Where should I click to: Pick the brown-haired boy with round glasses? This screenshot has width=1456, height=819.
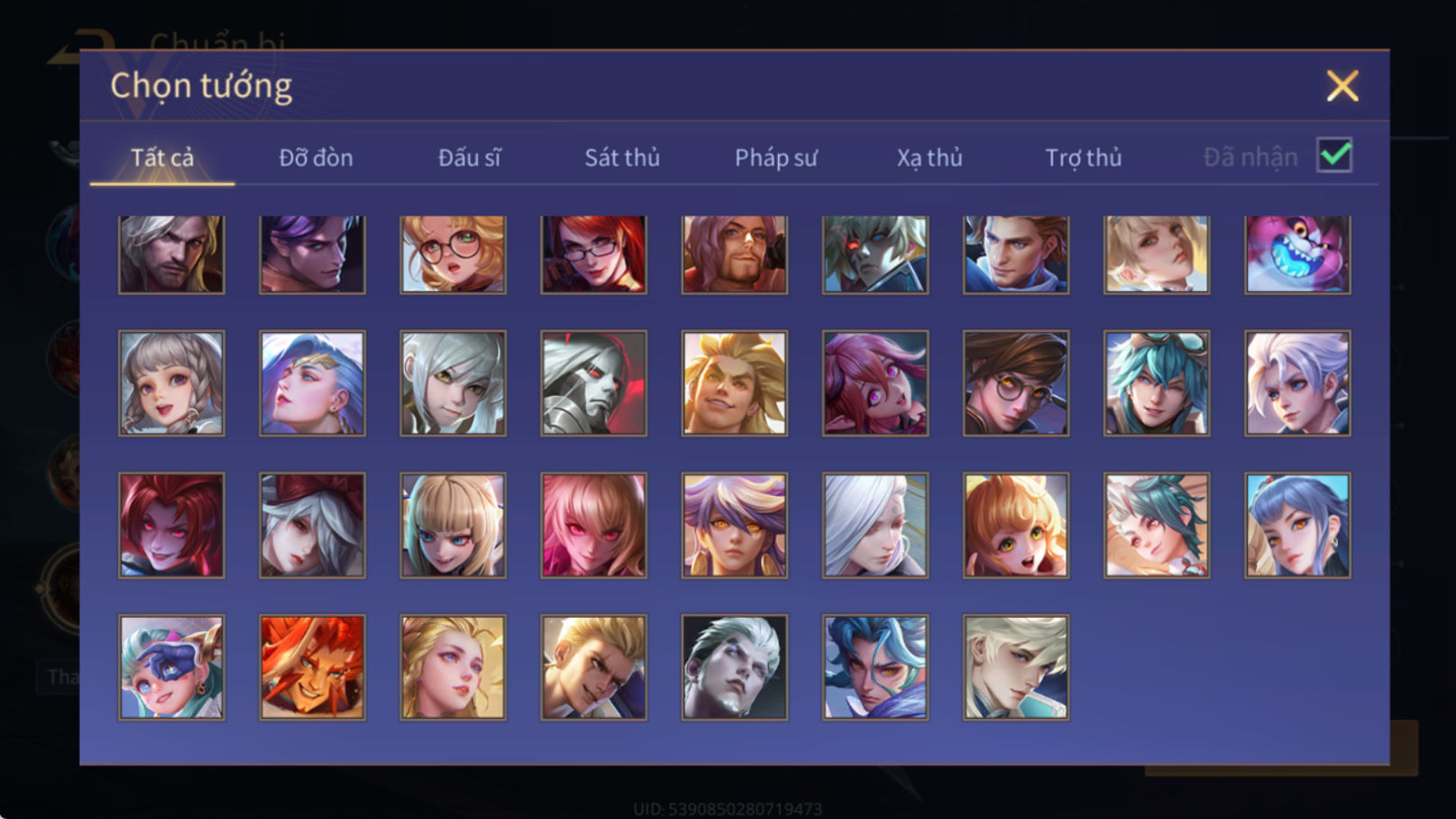pyautogui.click(x=1016, y=383)
